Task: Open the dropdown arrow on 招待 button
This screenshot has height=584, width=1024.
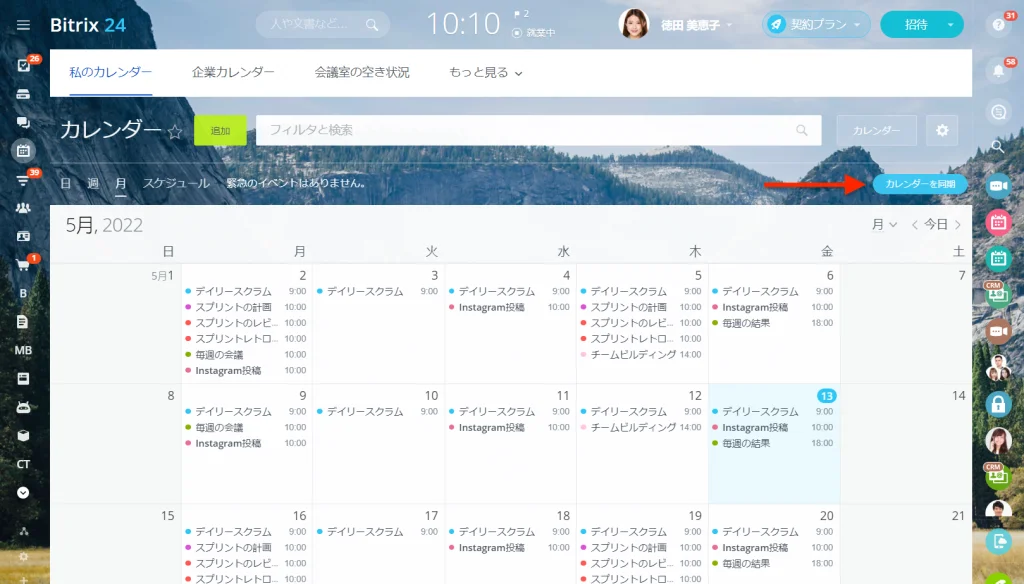Action: click(950, 25)
